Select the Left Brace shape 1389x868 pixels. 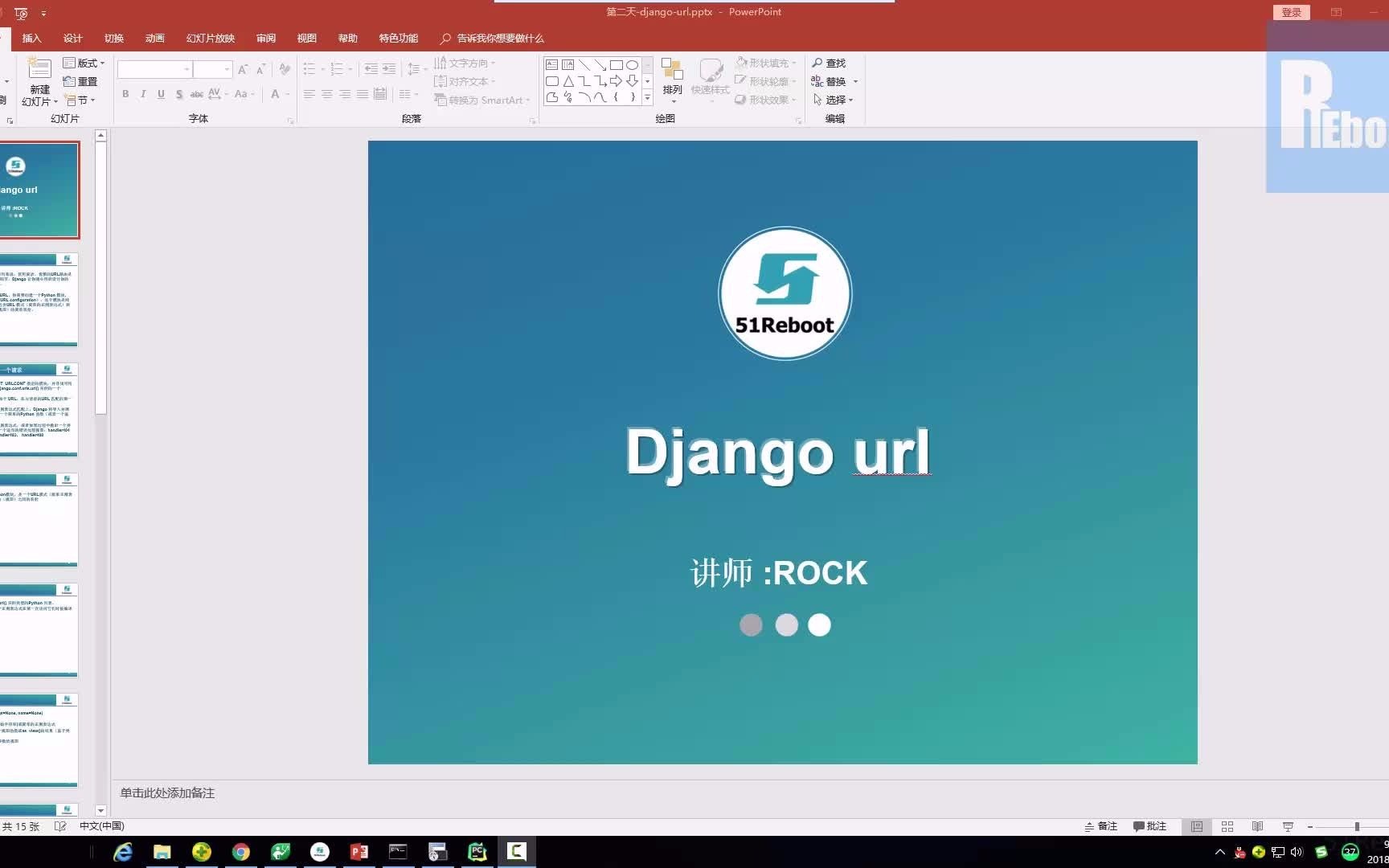tap(617, 97)
